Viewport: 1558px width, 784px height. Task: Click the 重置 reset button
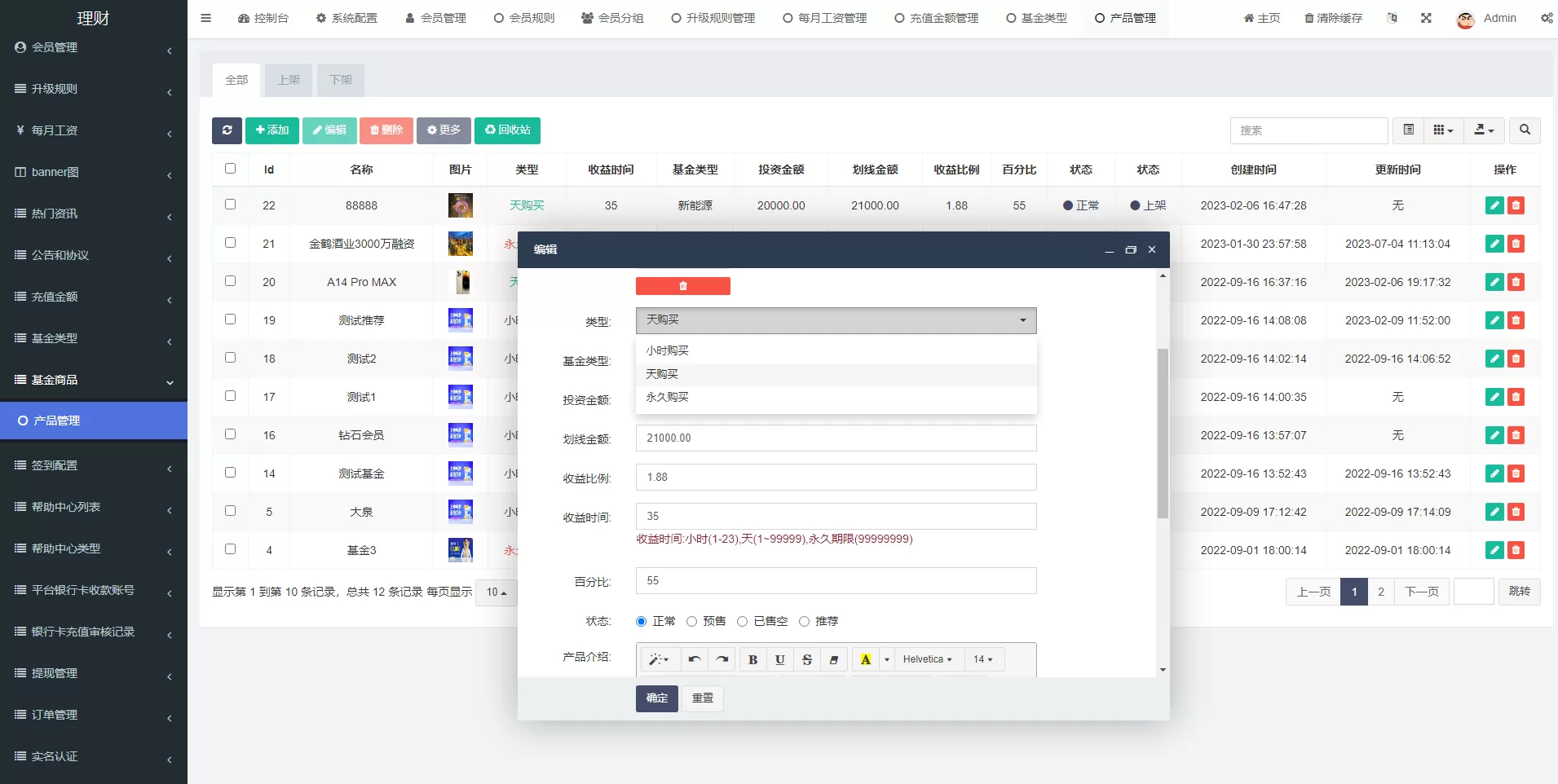(x=702, y=698)
